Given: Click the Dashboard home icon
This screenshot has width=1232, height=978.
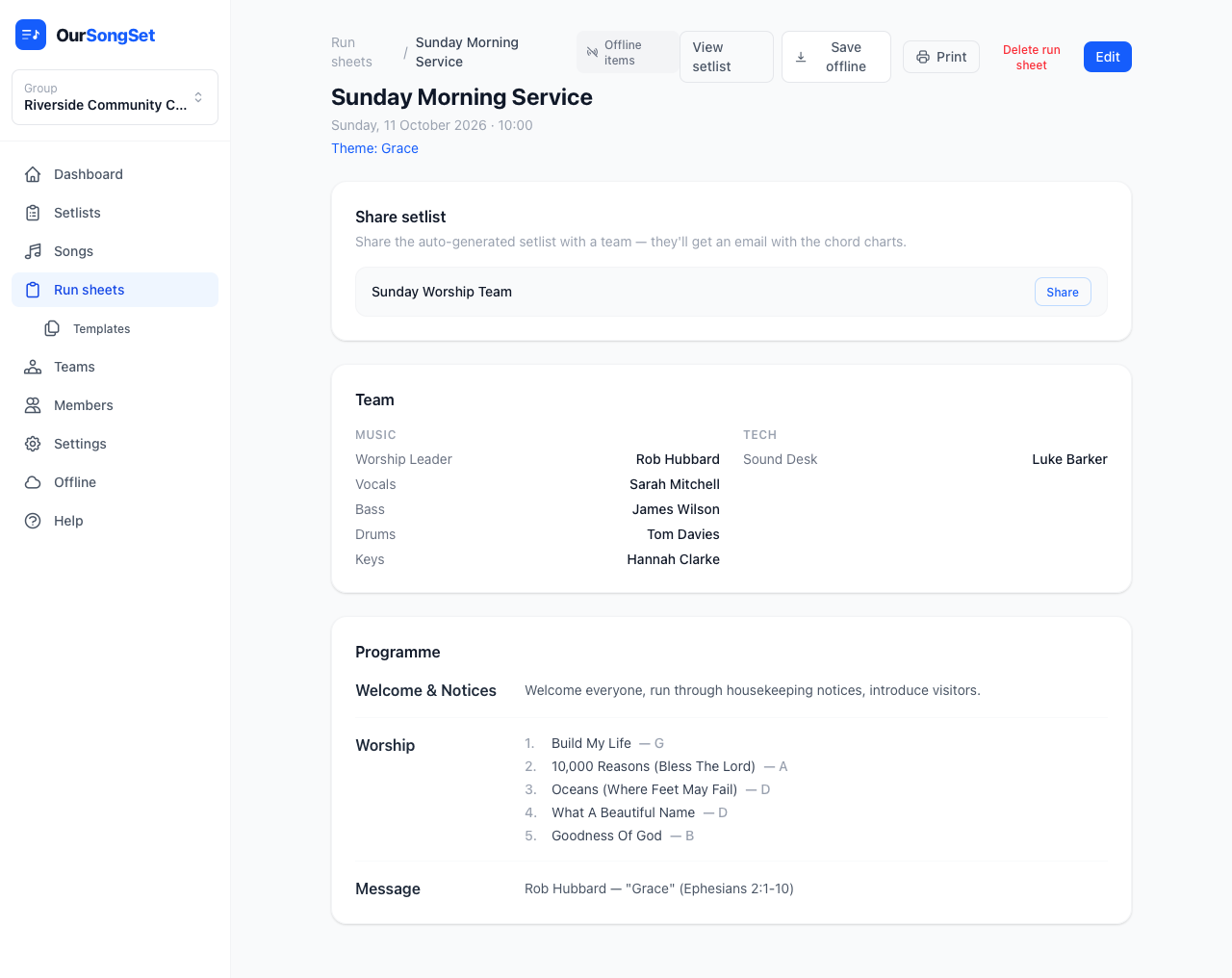Looking at the screenshot, I should point(33,174).
